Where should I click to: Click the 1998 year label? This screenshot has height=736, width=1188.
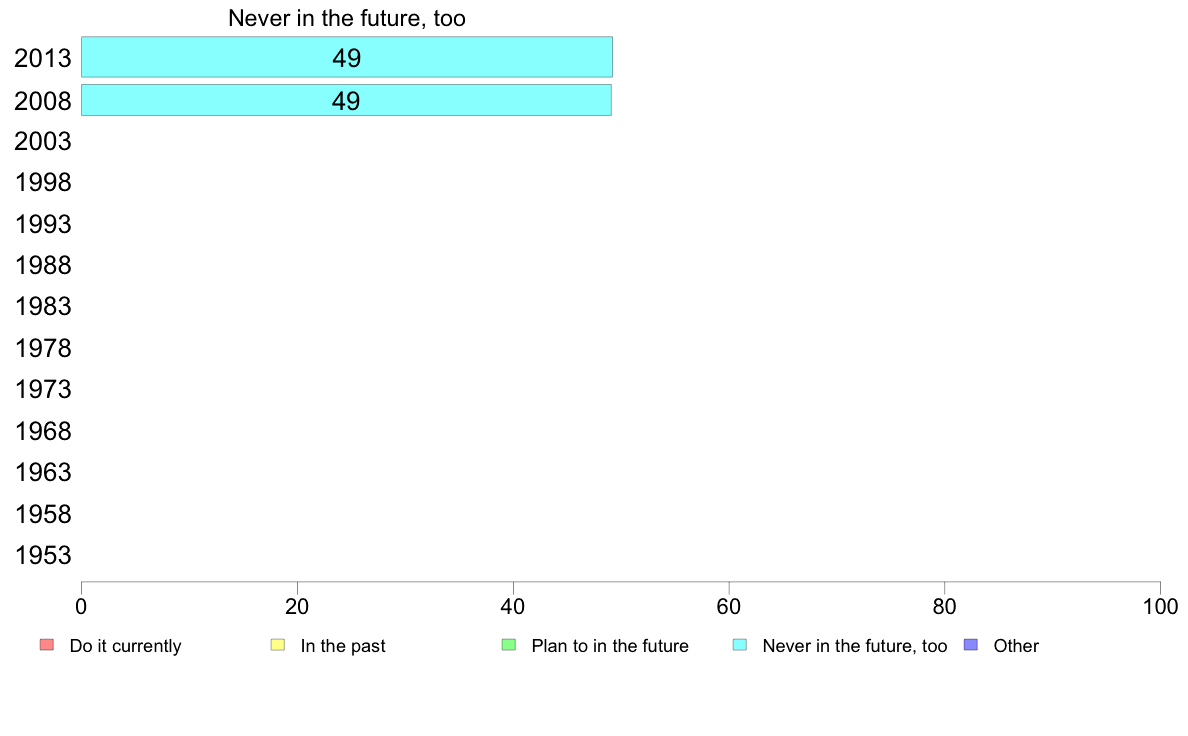point(42,183)
